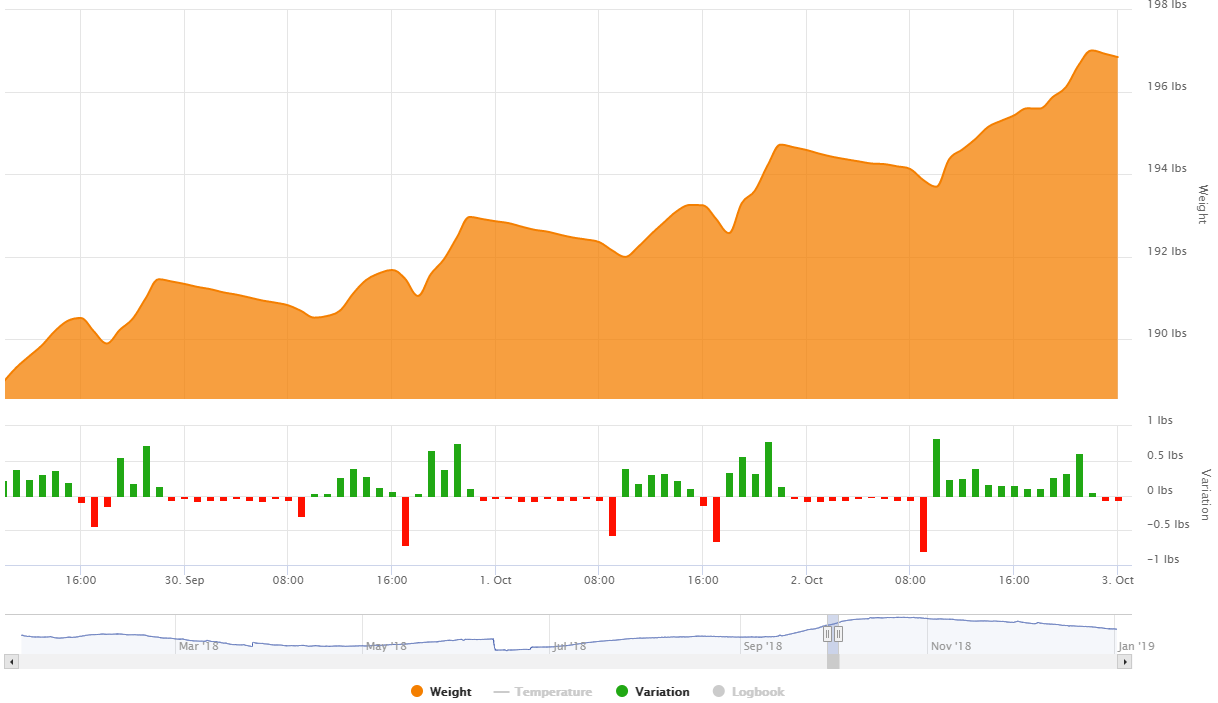
Task: Click the orange Weight legend circle icon
Action: click(x=417, y=692)
